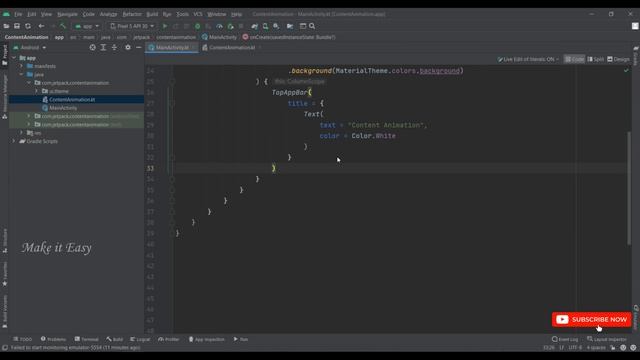
Task: Click the UTF-8 encoding status entry
Action: click(575, 348)
